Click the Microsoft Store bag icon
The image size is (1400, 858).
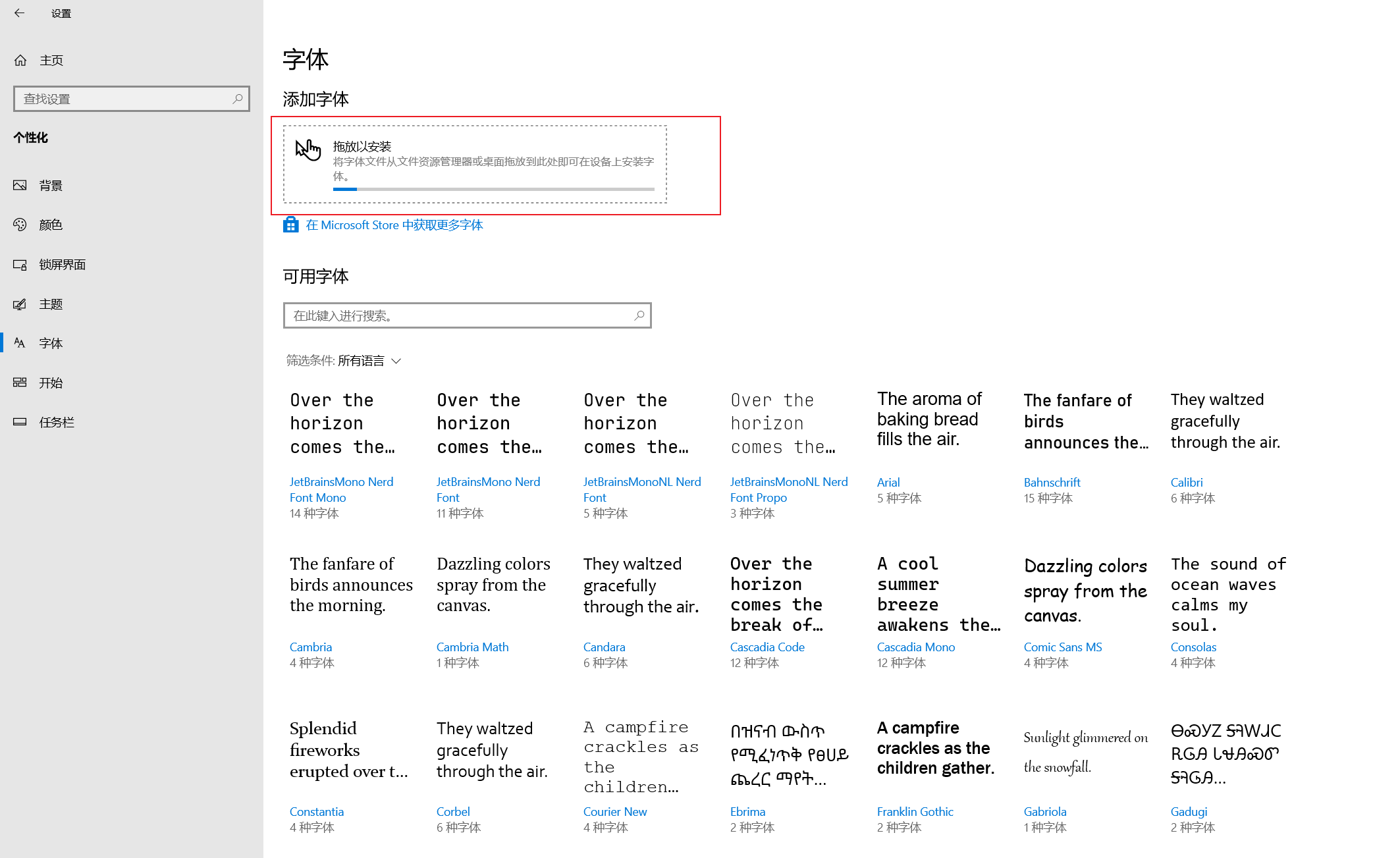290,225
